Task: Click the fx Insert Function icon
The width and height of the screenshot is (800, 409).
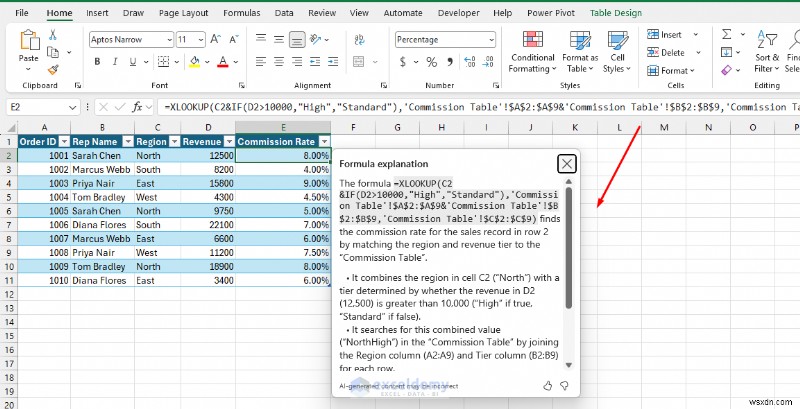Action: click(137, 107)
